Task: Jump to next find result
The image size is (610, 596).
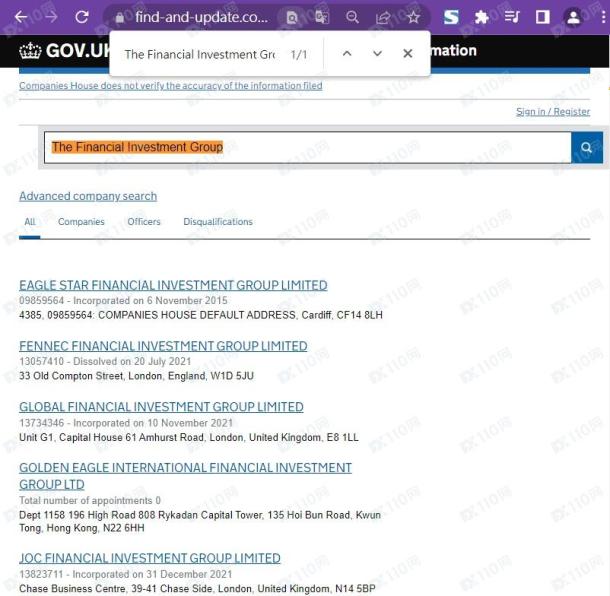Action: (377, 54)
